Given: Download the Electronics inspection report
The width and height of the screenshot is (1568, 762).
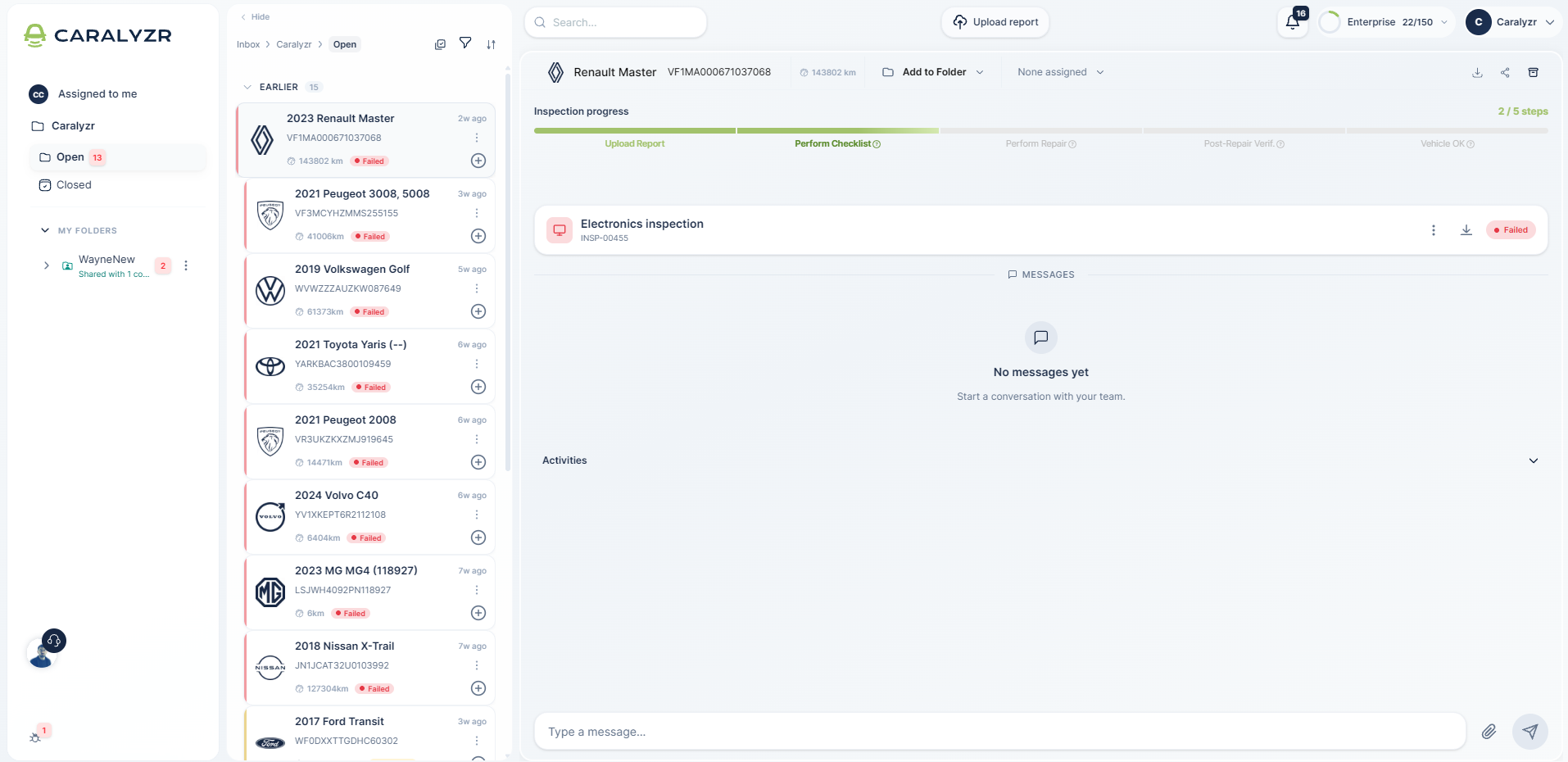Looking at the screenshot, I should 1466,230.
